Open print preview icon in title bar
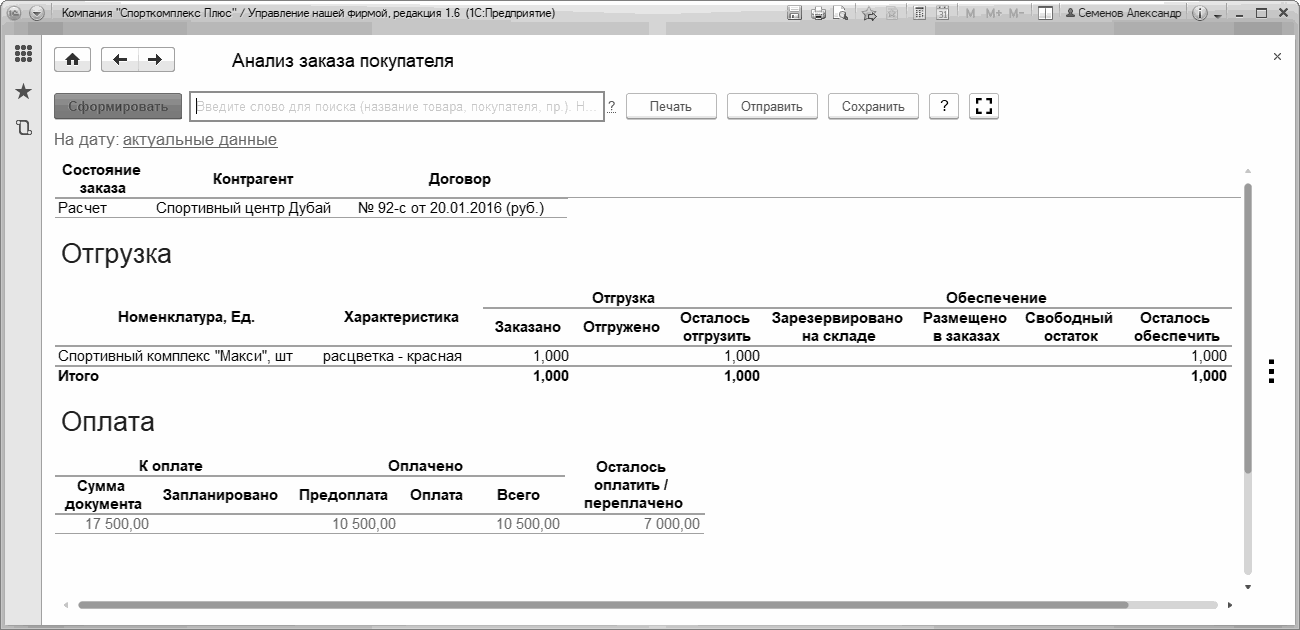 pyautogui.click(x=841, y=14)
